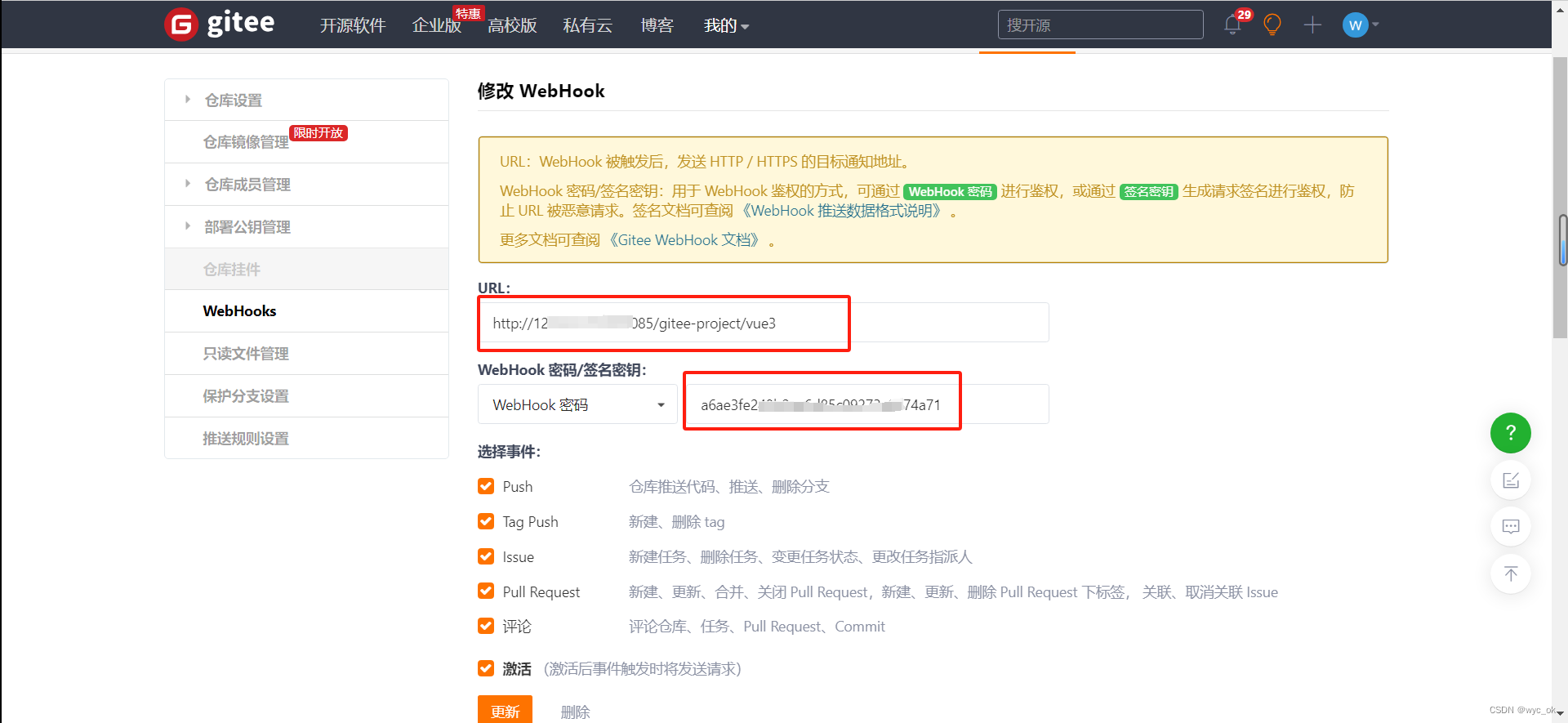Open 博客 in top navigation
Image resolution: width=1568 pixels, height=723 pixels.
[x=657, y=25]
